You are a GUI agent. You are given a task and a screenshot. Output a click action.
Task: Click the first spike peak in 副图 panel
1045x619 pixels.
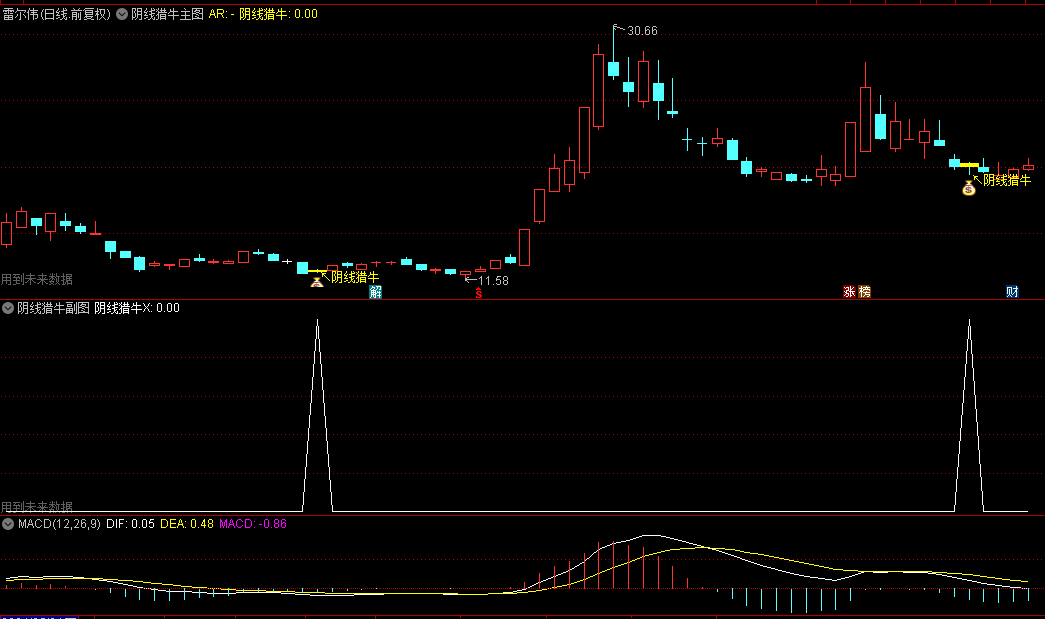point(317,320)
